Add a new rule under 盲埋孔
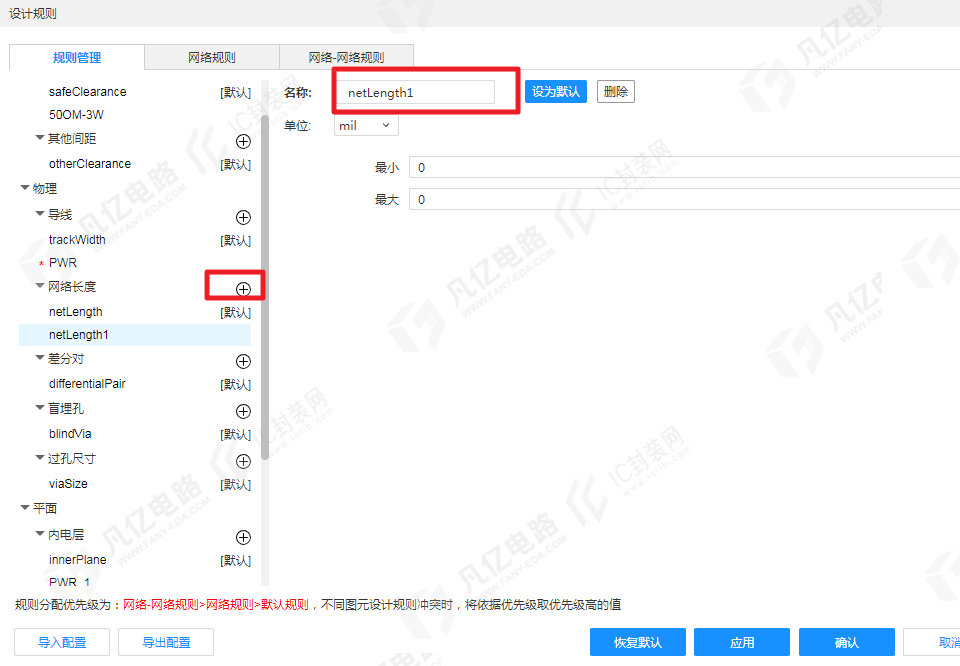 pyautogui.click(x=243, y=411)
